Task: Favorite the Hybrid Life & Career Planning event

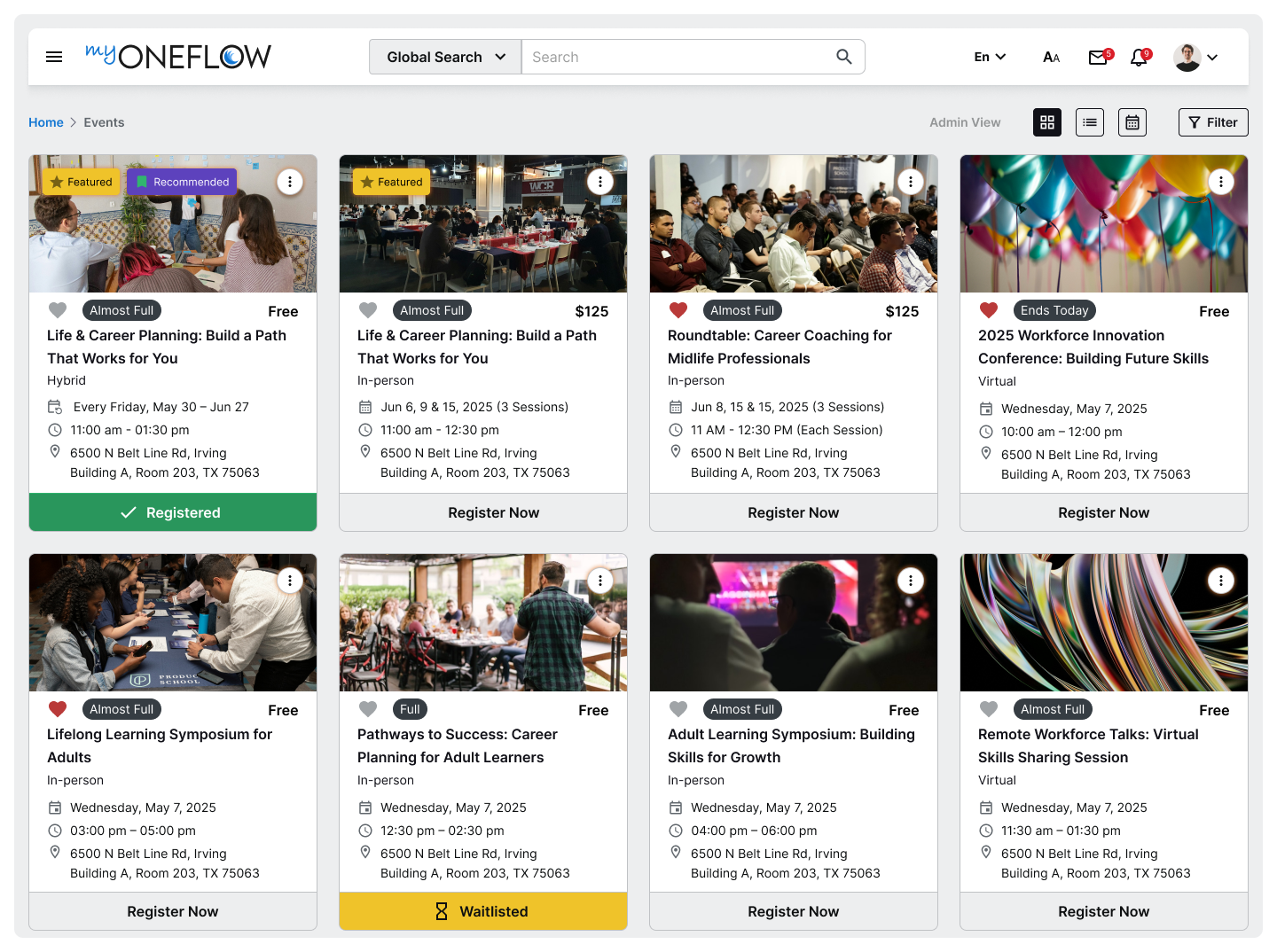Action: [58, 310]
